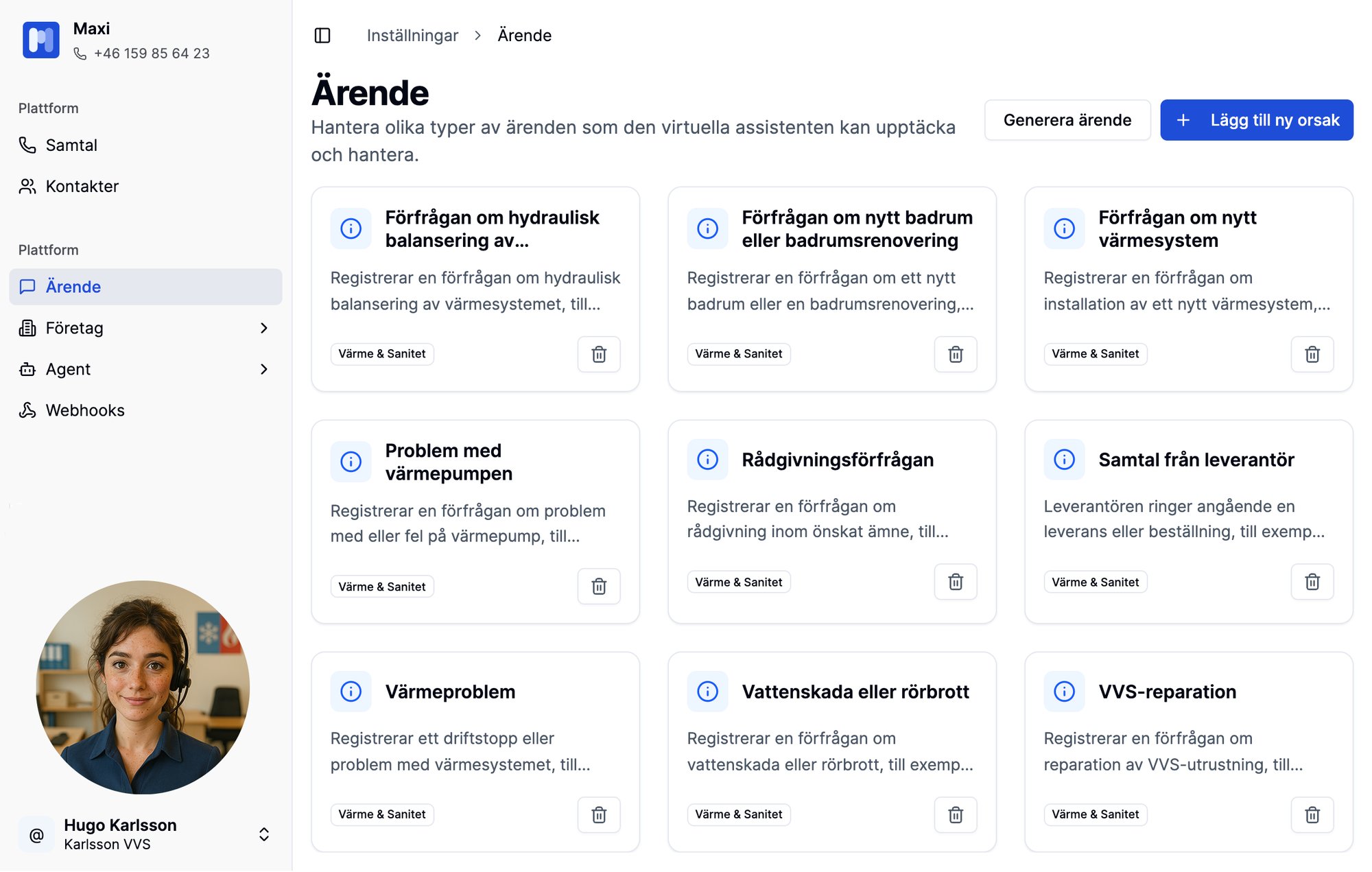Click the Inställningar breadcrumb link

coord(412,36)
